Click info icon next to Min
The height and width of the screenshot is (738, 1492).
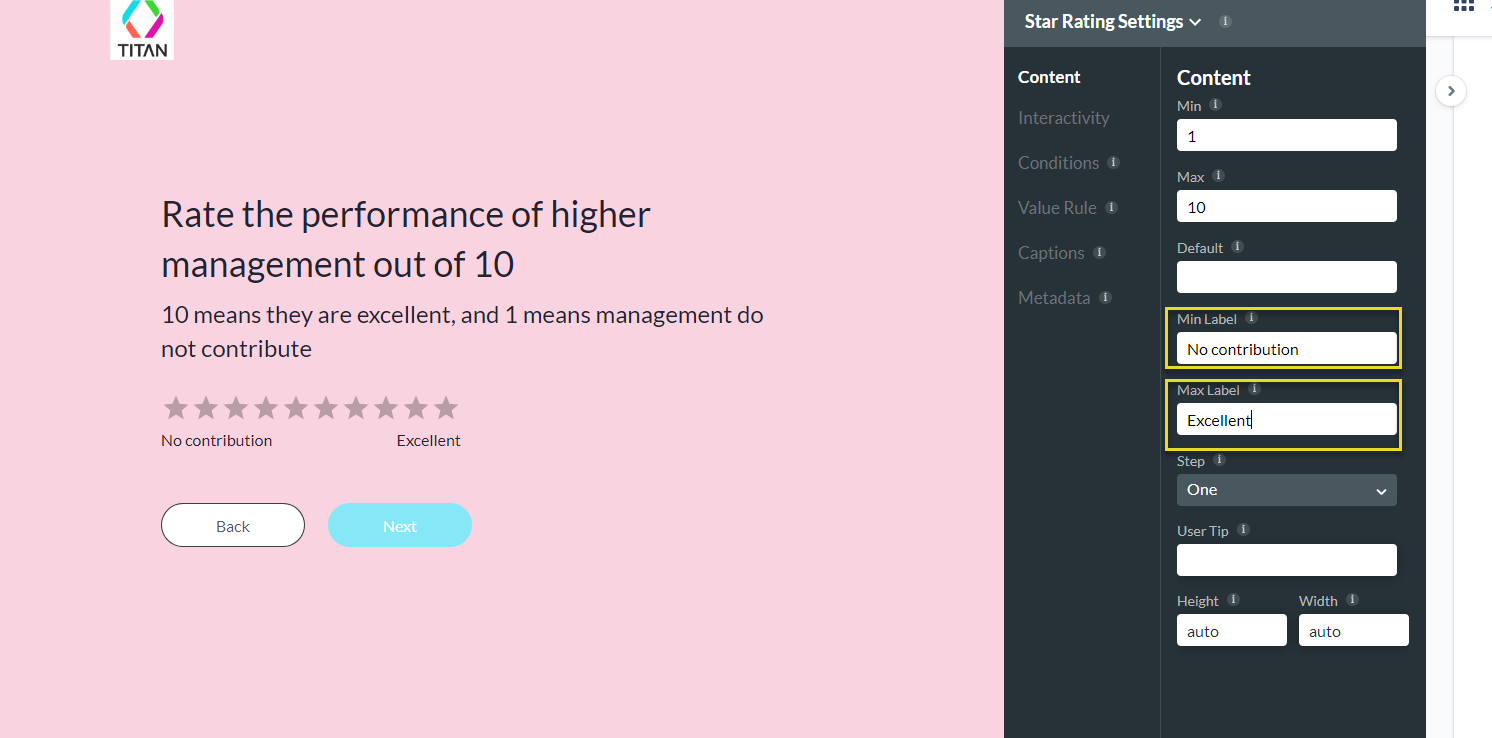pyautogui.click(x=1215, y=104)
